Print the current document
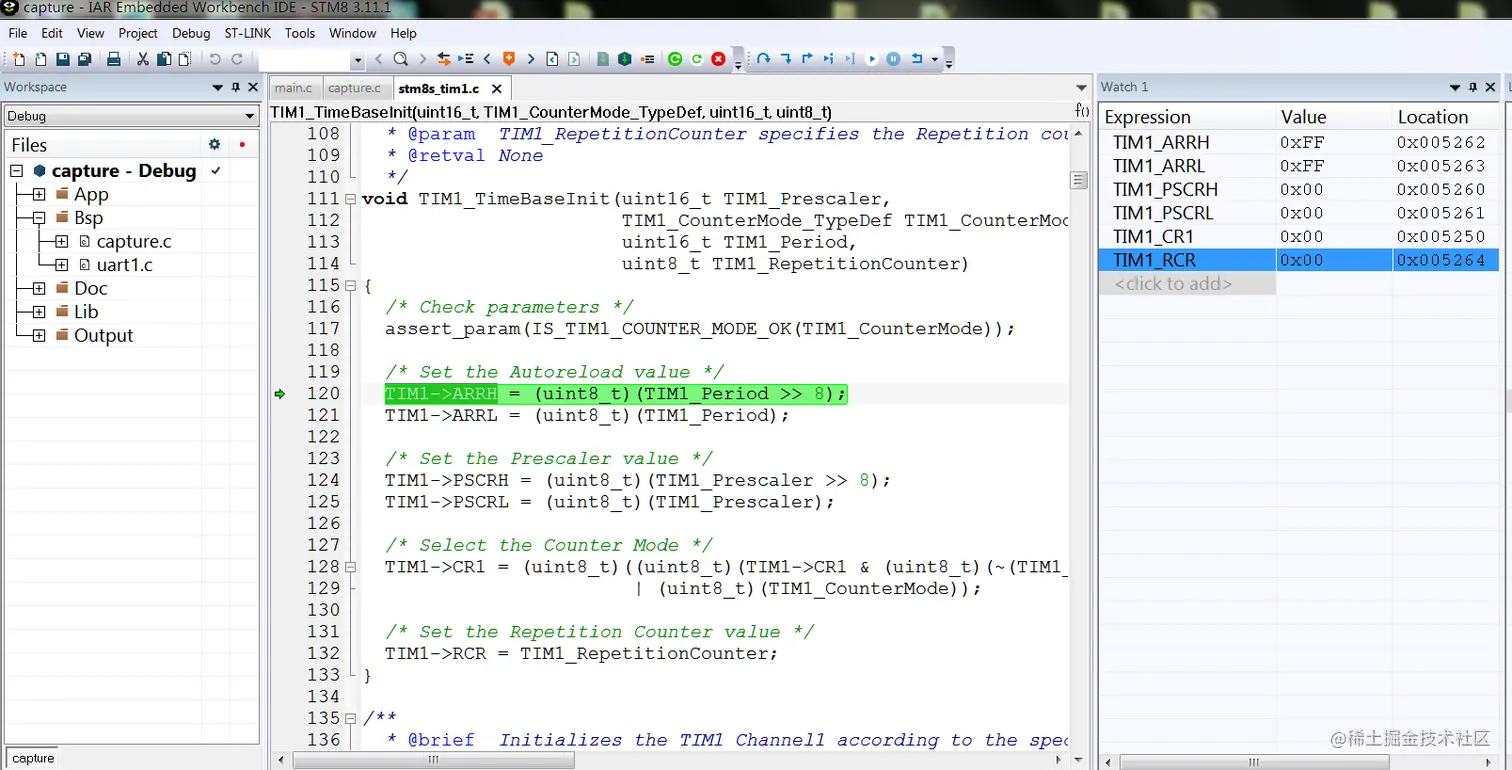Image resolution: width=1512 pixels, height=770 pixels. (x=114, y=60)
